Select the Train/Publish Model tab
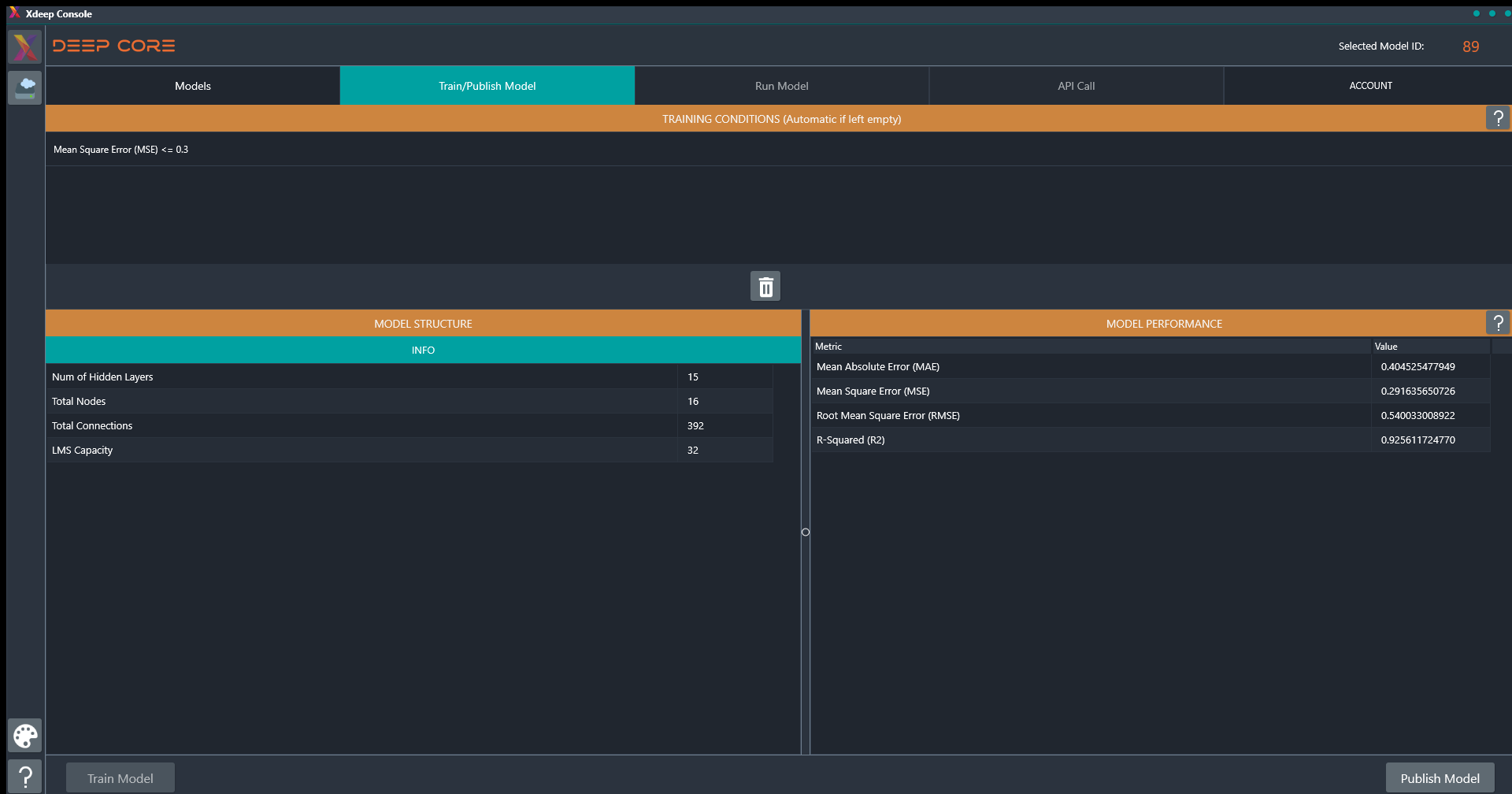The image size is (1512, 794). point(487,86)
